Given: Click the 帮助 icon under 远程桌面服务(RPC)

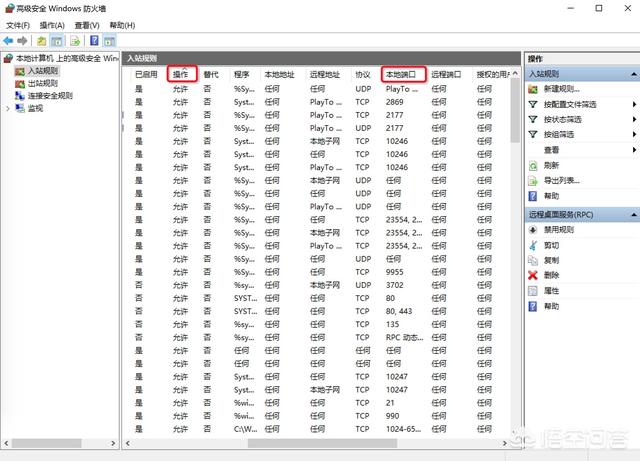Looking at the screenshot, I should [x=533, y=306].
